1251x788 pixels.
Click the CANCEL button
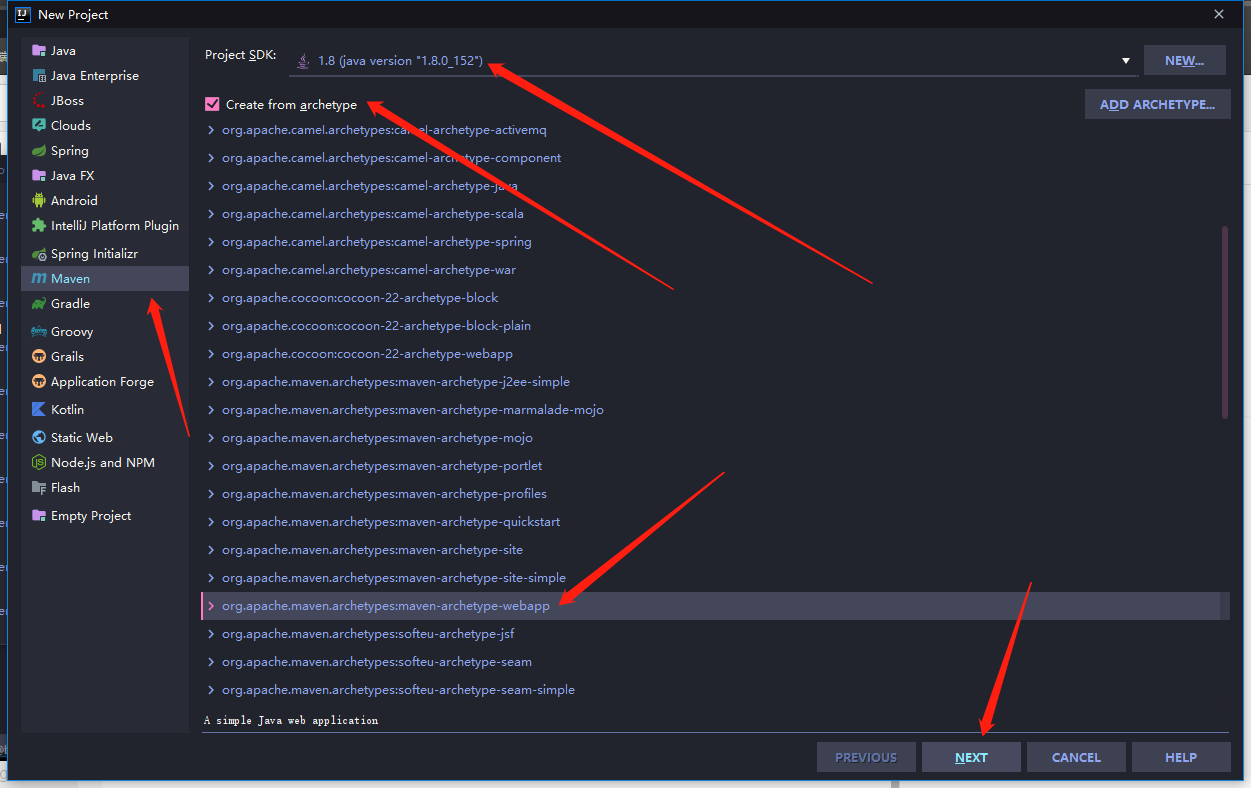coord(1076,757)
